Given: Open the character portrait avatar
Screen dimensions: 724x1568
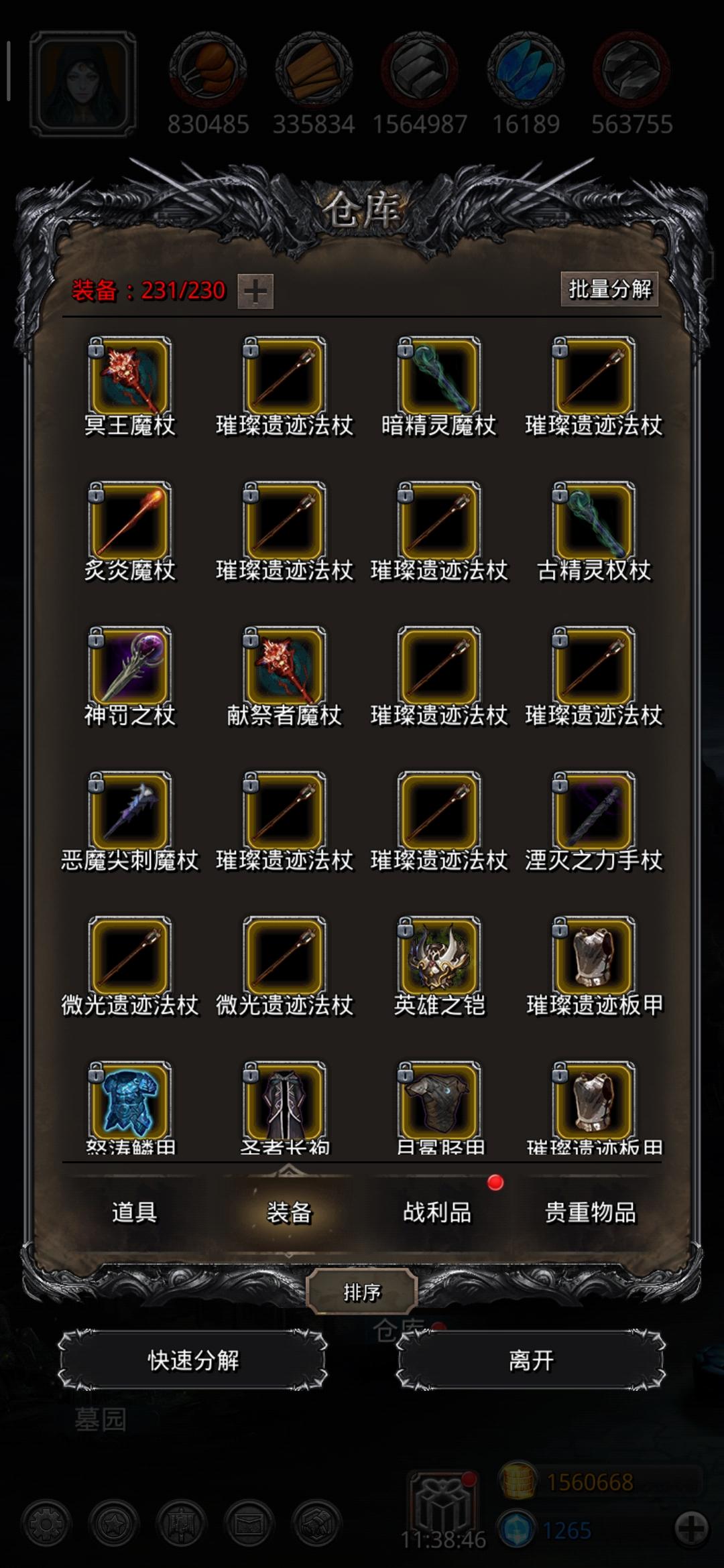Looking at the screenshot, I should pos(84,84).
